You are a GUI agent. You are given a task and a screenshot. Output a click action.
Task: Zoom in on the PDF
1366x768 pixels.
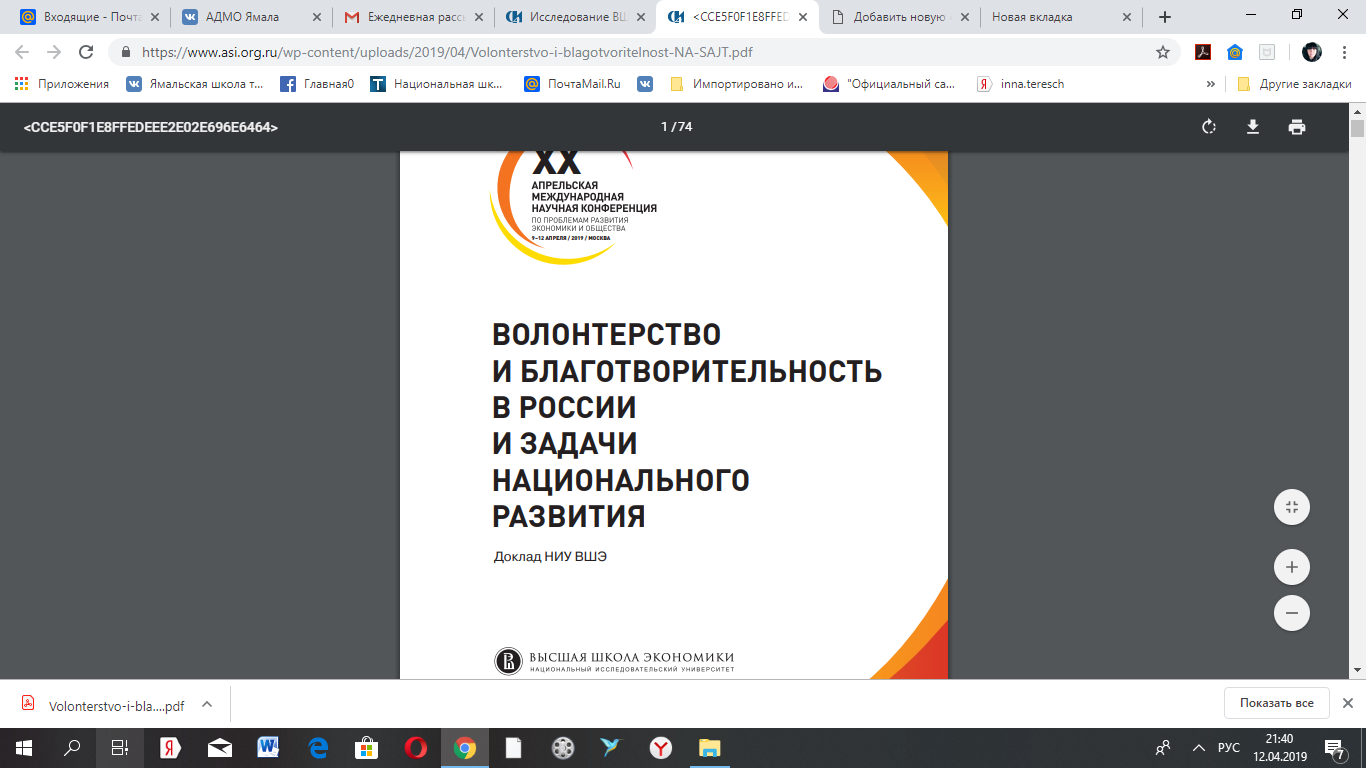[1291, 568]
